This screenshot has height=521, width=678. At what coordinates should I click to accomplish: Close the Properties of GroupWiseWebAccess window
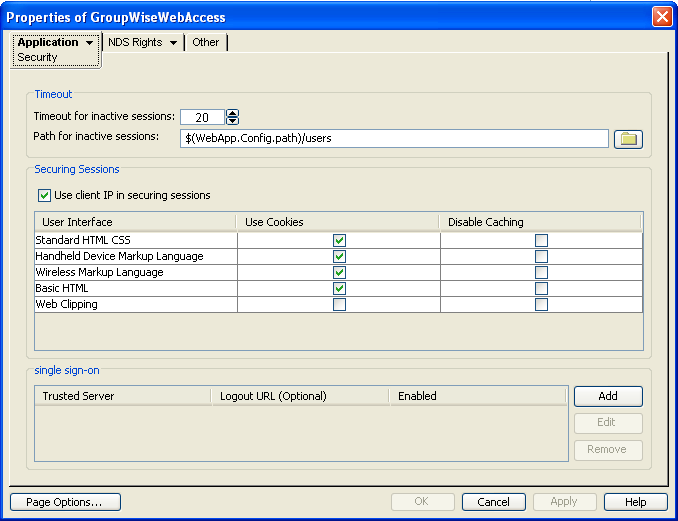tap(662, 17)
